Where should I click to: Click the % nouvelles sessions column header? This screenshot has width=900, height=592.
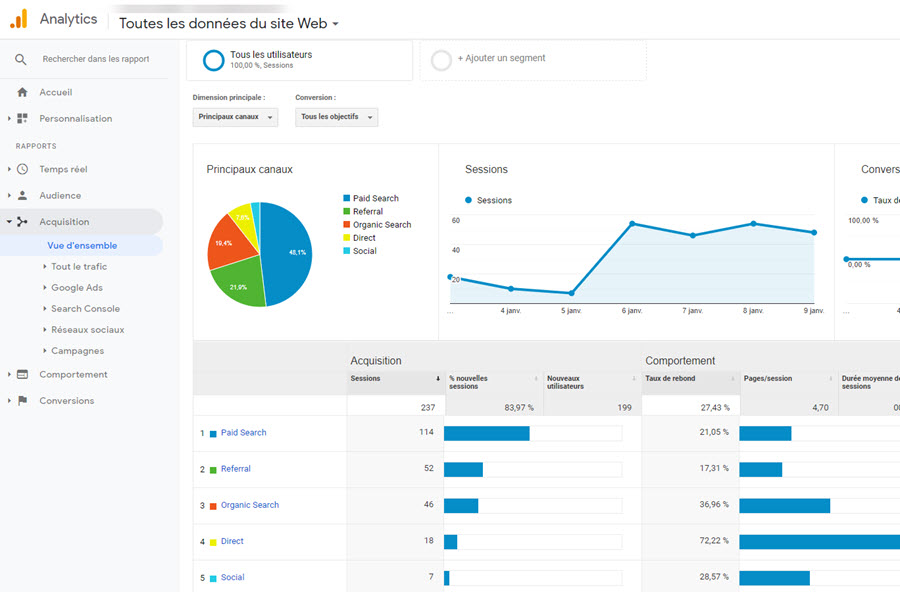coord(494,382)
